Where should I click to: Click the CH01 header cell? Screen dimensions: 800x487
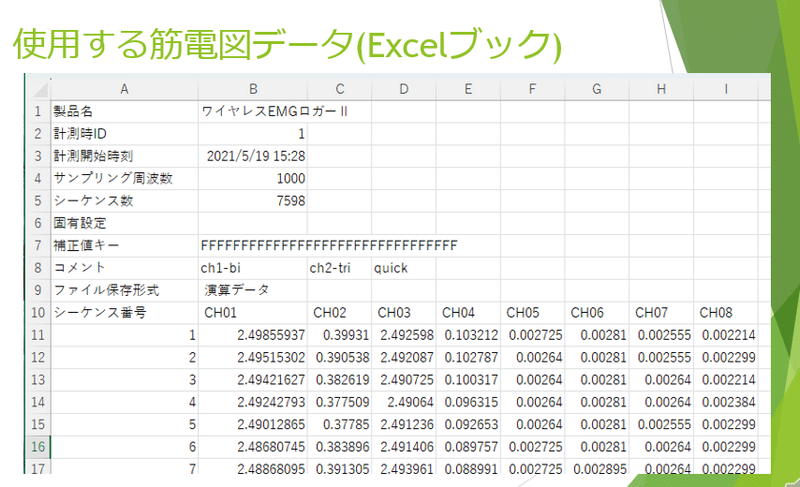point(253,313)
